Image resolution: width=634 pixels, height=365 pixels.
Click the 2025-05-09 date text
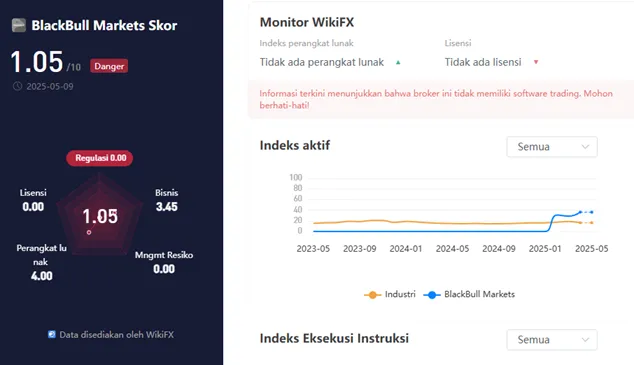[x=50, y=87]
